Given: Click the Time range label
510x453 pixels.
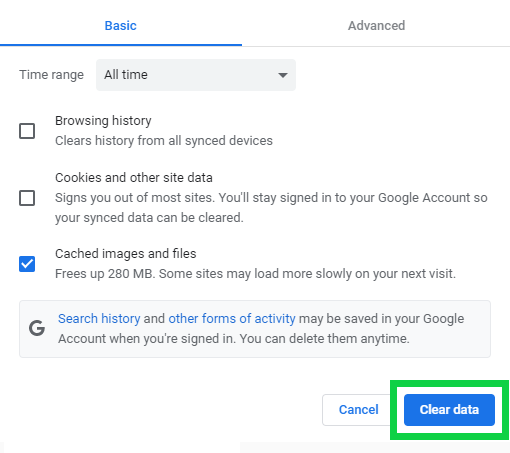Looking at the screenshot, I should (51, 75).
